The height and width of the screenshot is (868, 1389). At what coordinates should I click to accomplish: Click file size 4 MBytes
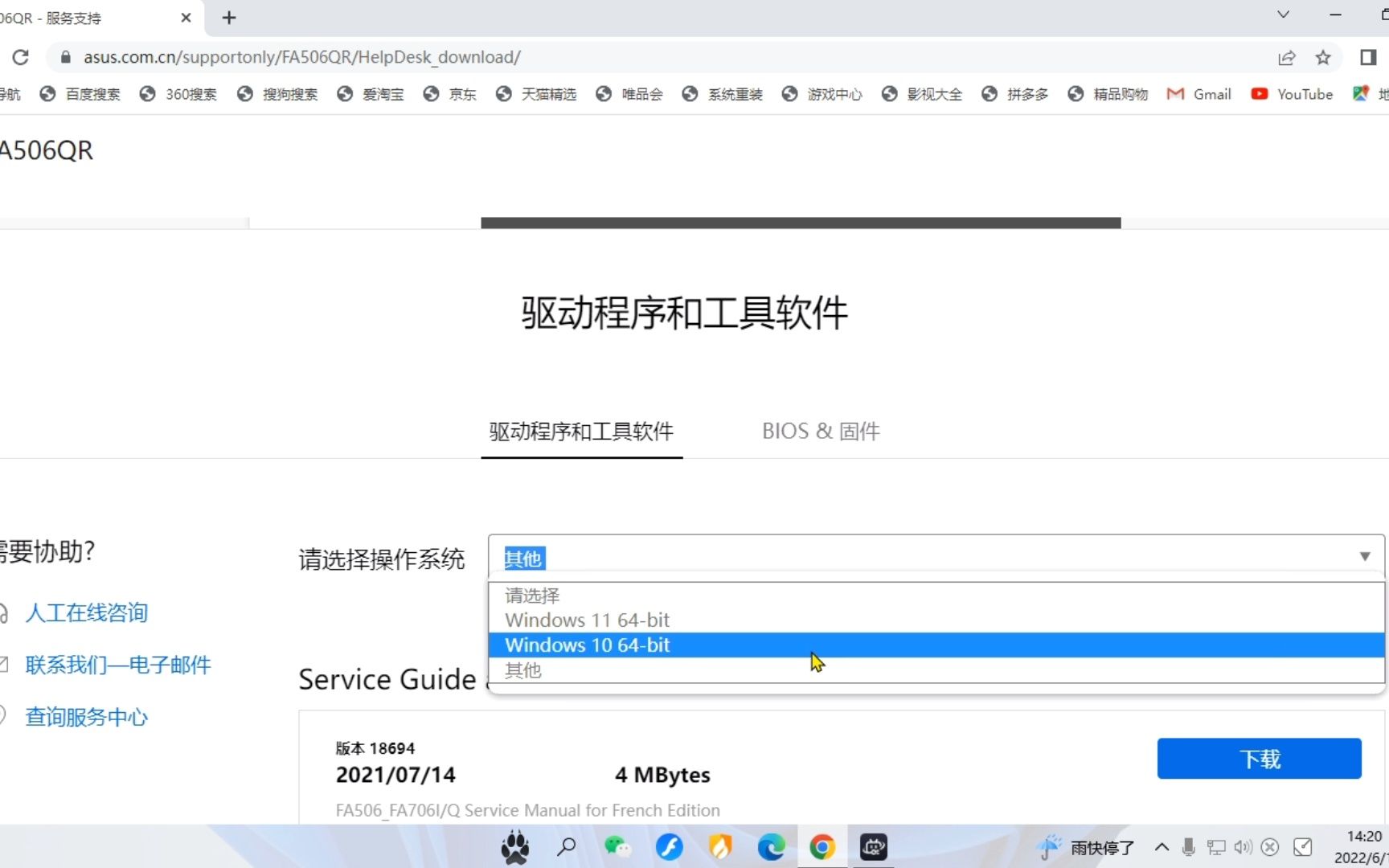point(662,775)
